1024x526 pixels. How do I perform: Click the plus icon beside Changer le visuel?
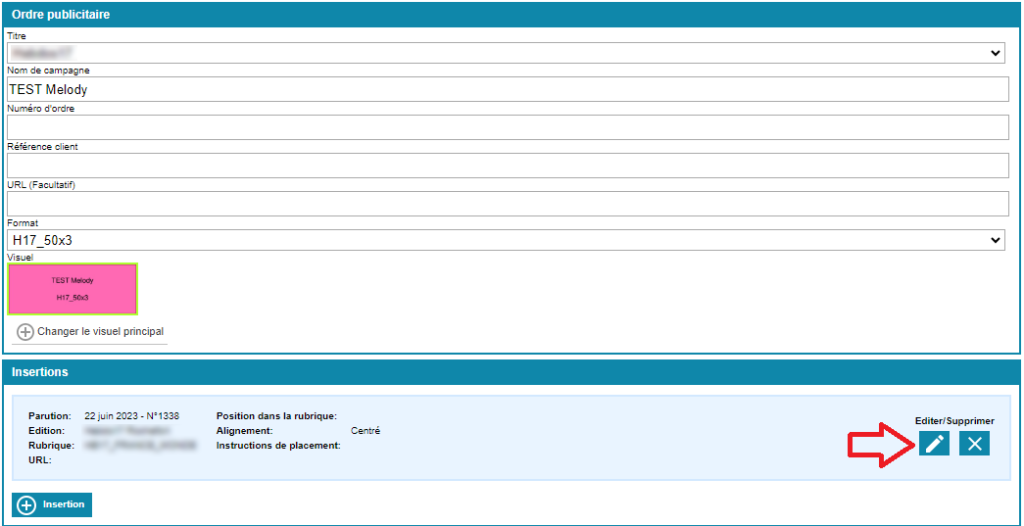click(25, 332)
